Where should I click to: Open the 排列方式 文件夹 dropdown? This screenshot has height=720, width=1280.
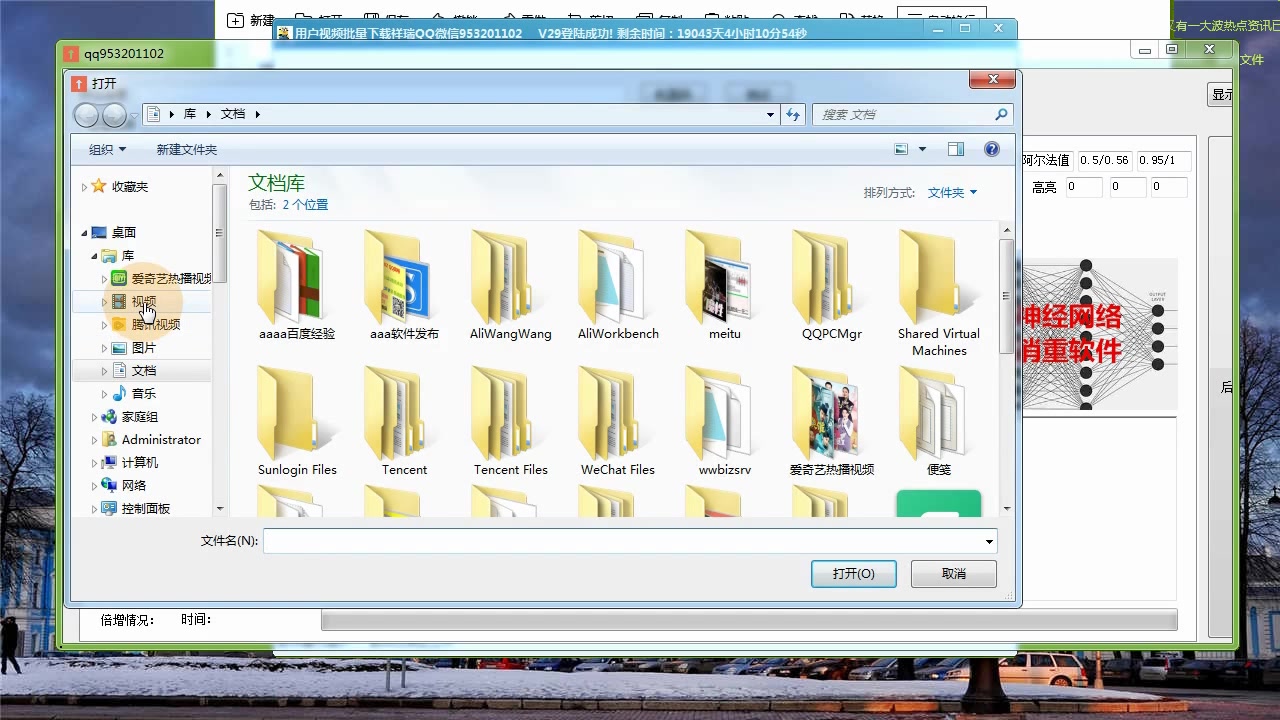pyautogui.click(x=952, y=192)
